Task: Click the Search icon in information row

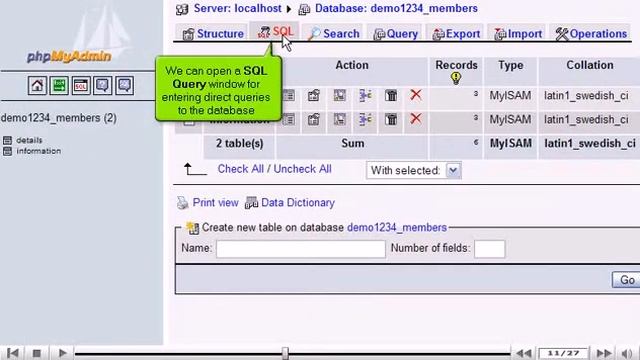Action: [340, 120]
